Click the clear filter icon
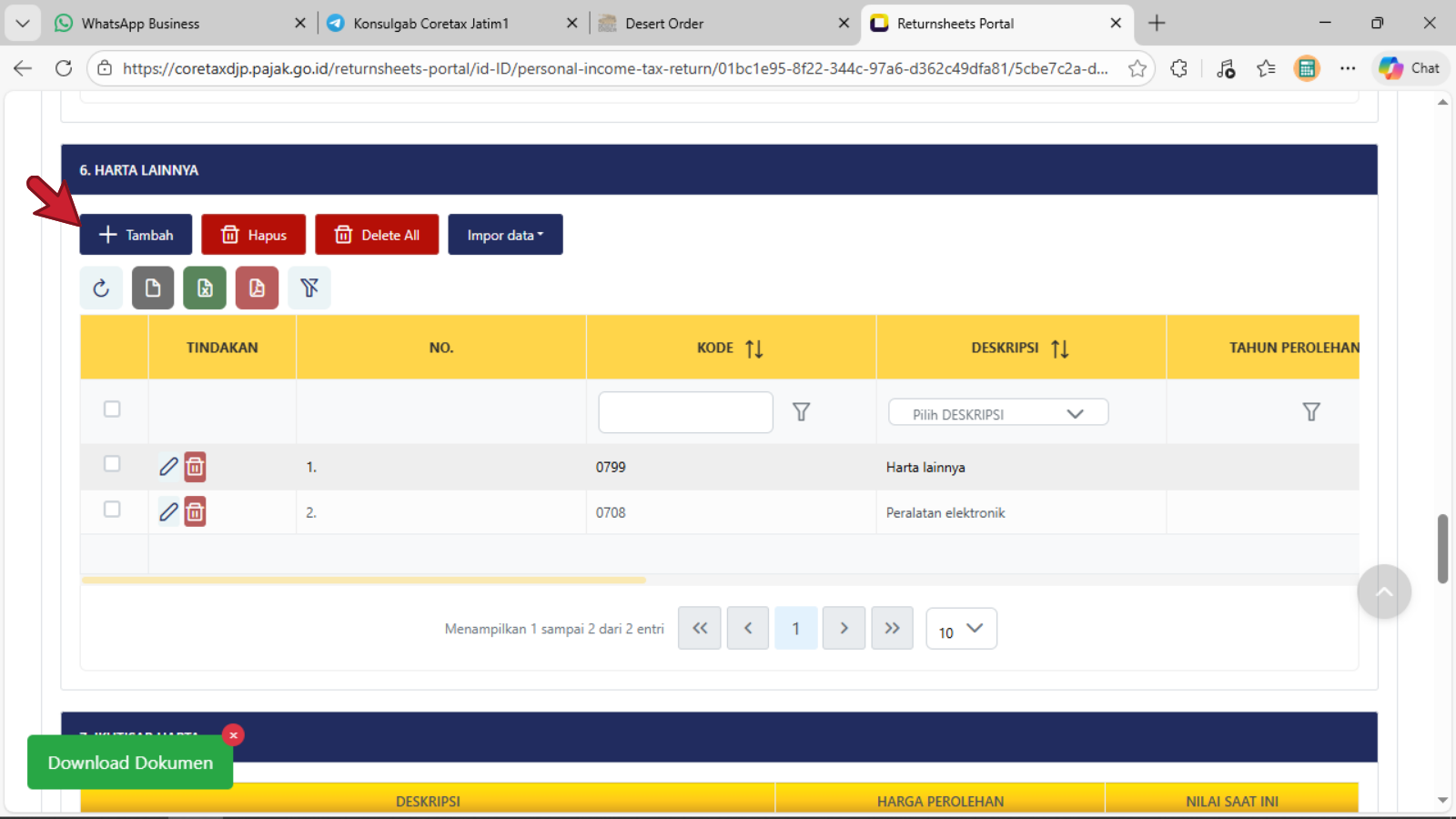 [309, 288]
